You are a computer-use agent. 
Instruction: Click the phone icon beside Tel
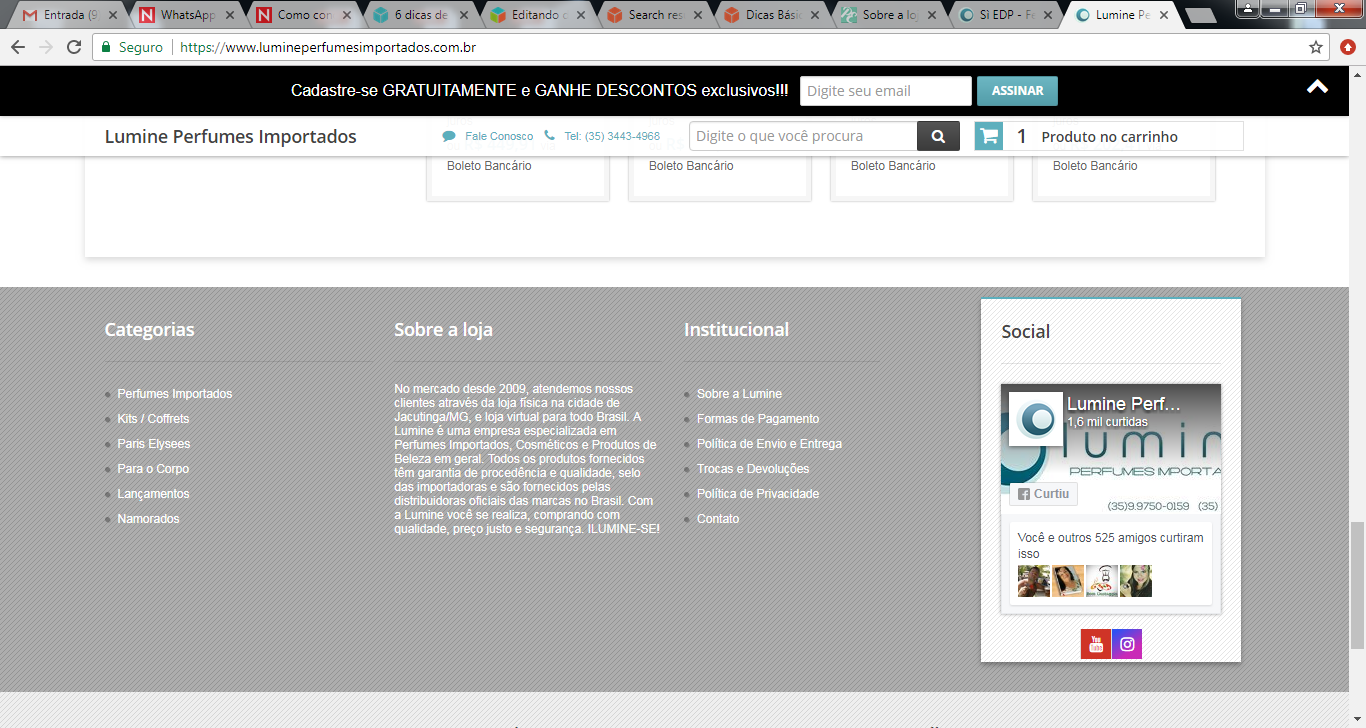click(550, 136)
